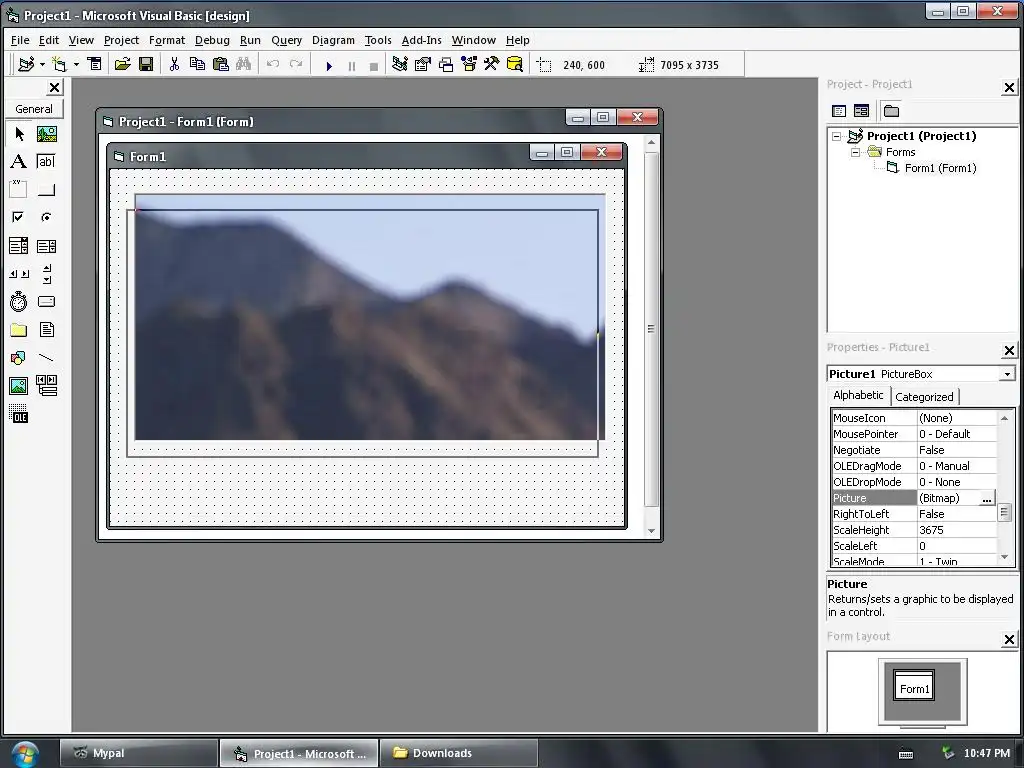Select the Pointer tool in the toolbox
Screen dimensions: 1024x768
click(x=19, y=134)
